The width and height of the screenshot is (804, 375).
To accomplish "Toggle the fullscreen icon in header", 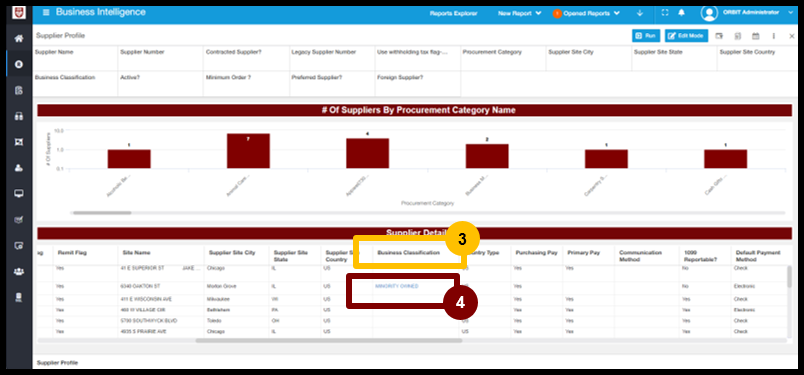I will pyautogui.click(x=665, y=13).
